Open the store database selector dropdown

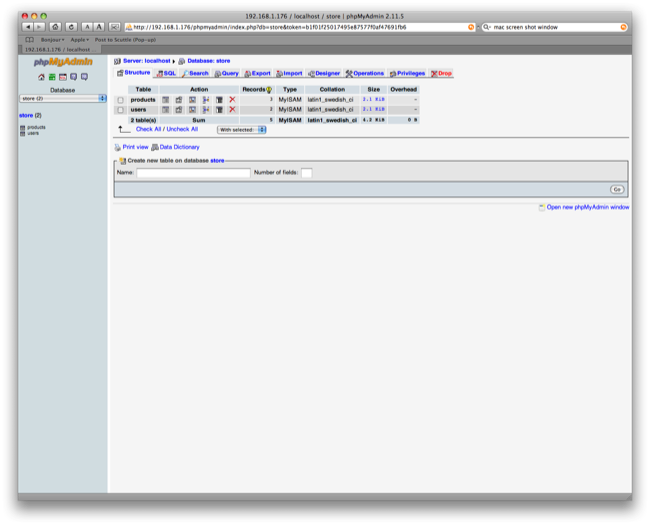click(63, 99)
